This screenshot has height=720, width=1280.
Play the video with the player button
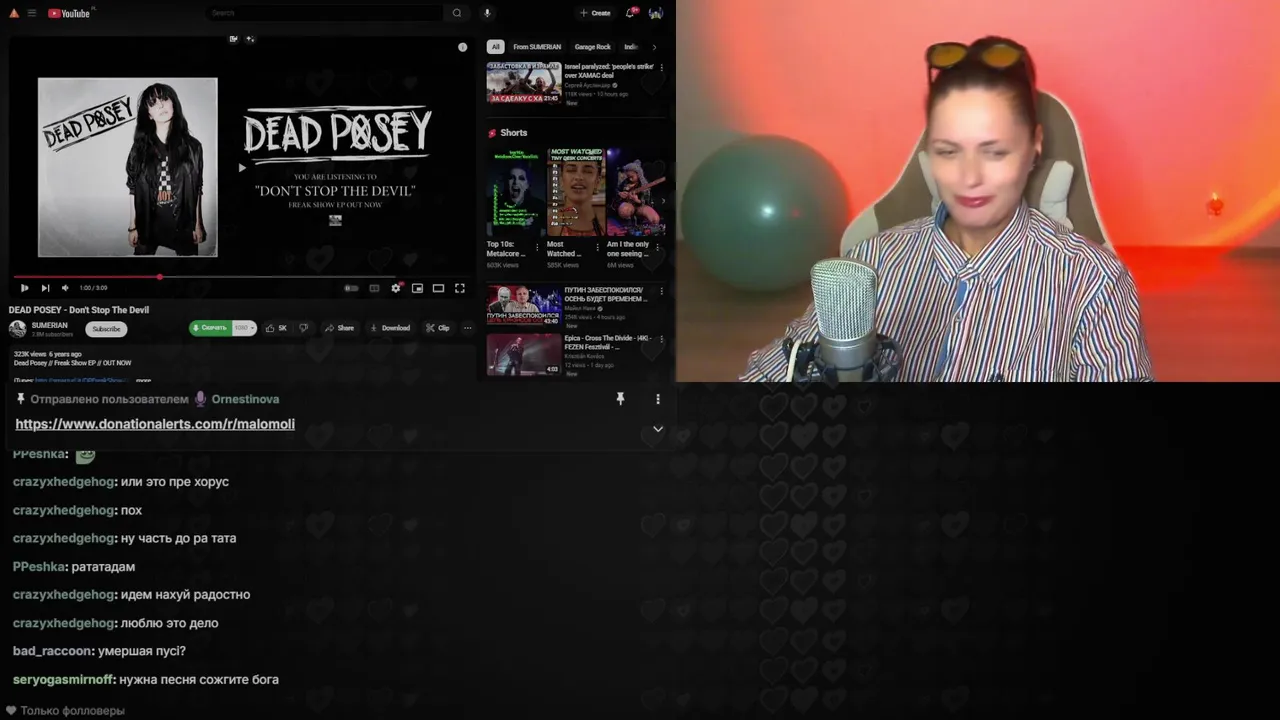[25, 288]
